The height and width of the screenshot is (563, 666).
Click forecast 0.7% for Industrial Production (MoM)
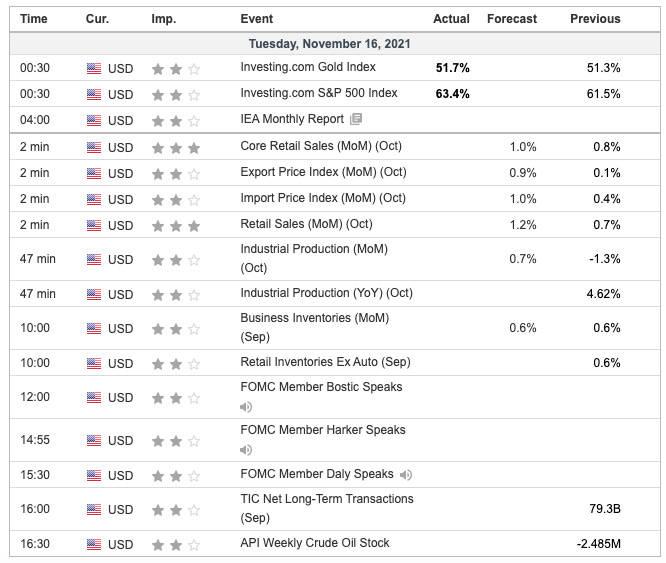click(x=523, y=259)
